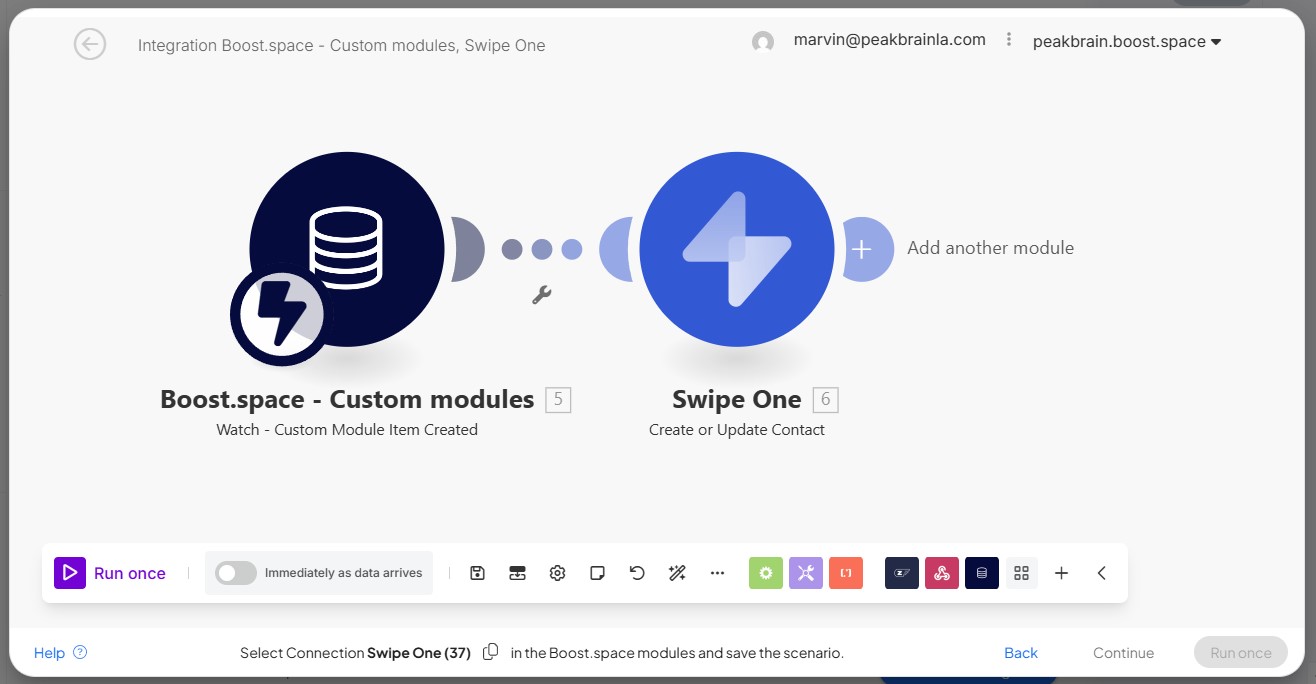Click the dark navy Swipe One favorite icon
The image size is (1316, 684).
pyautogui.click(x=902, y=573)
